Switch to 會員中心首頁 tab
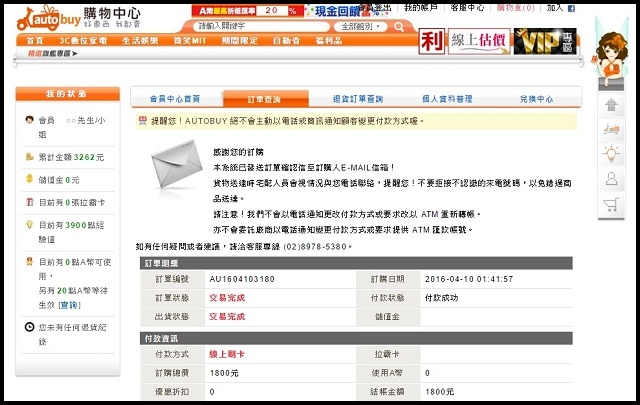 [x=175, y=99]
